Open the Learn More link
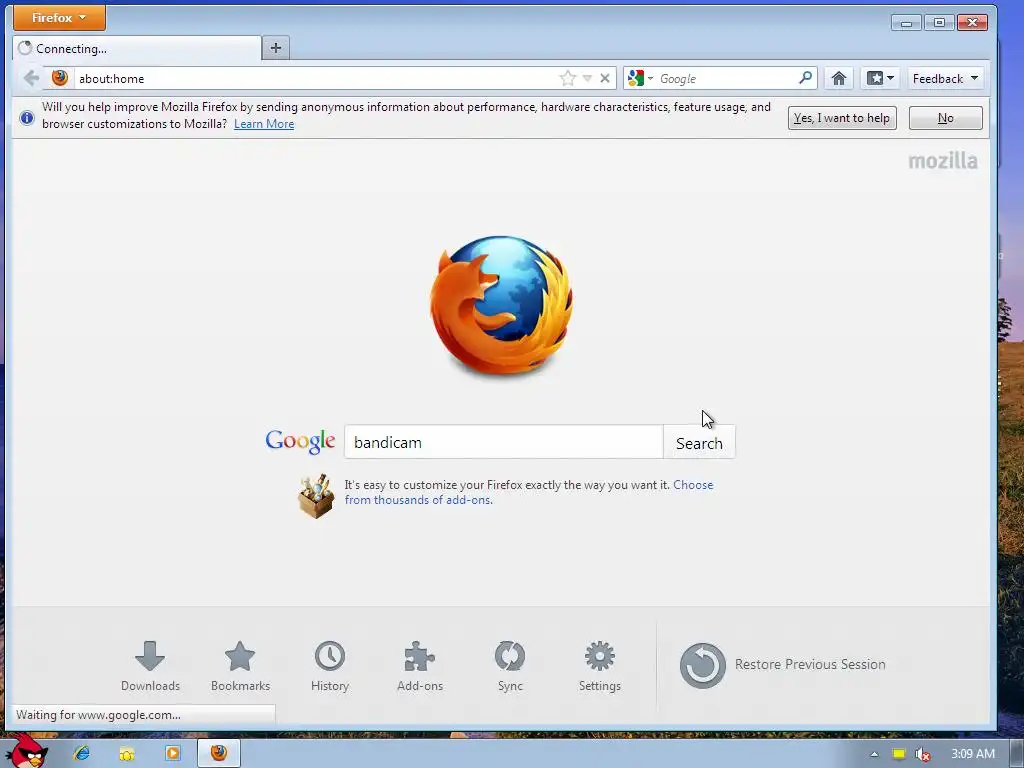Image resolution: width=1024 pixels, height=768 pixels. point(264,124)
